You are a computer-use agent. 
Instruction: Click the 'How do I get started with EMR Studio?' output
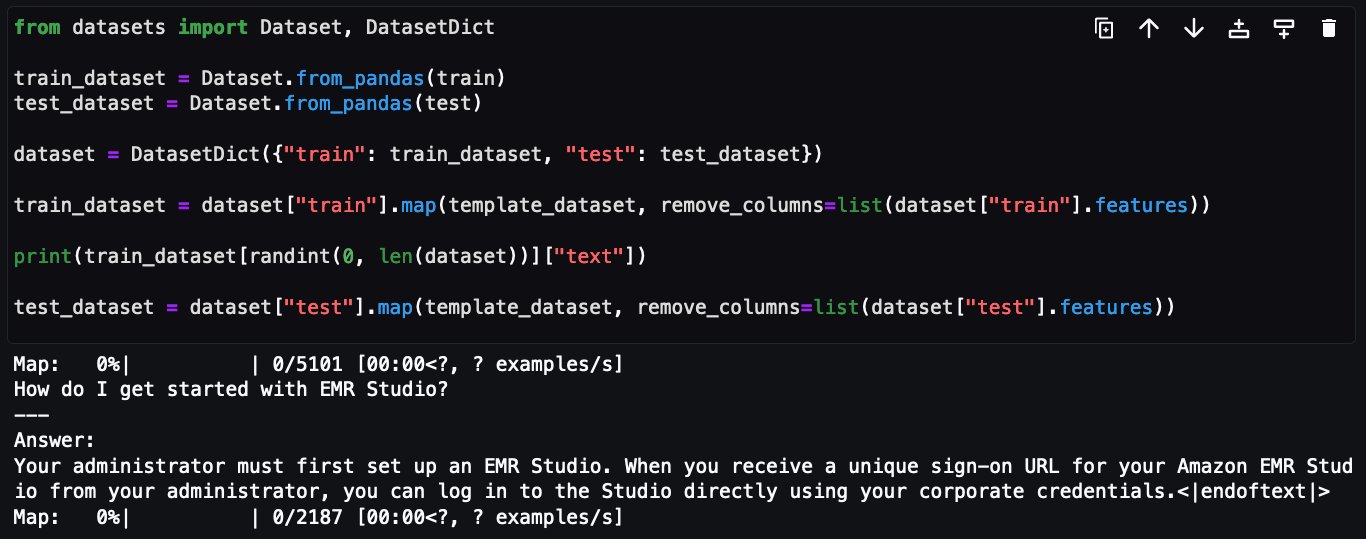(x=231, y=390)
